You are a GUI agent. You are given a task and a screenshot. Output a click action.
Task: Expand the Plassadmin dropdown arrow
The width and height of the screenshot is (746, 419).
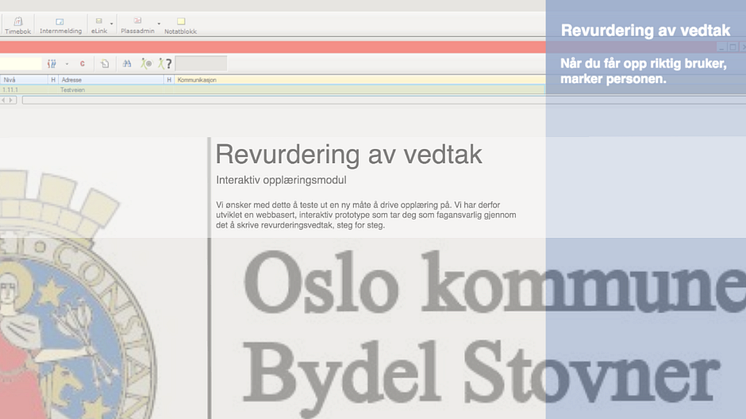pos(159,24)
